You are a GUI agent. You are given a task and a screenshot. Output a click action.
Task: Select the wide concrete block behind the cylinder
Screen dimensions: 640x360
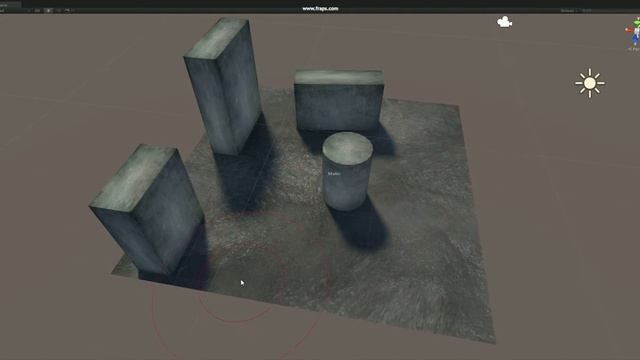click(339, 100)
